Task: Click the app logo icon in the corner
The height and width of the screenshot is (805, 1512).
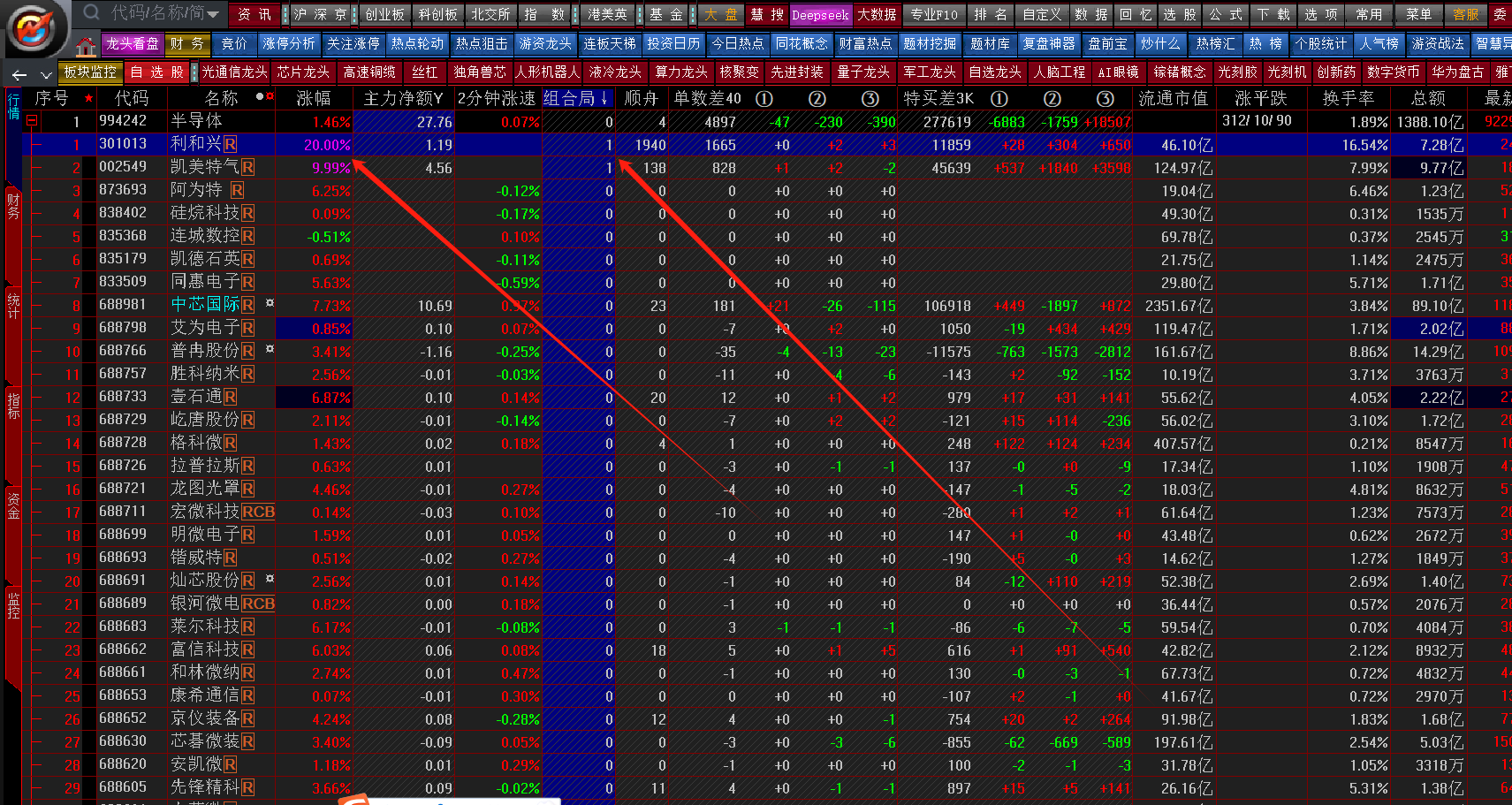Action: 34,27
